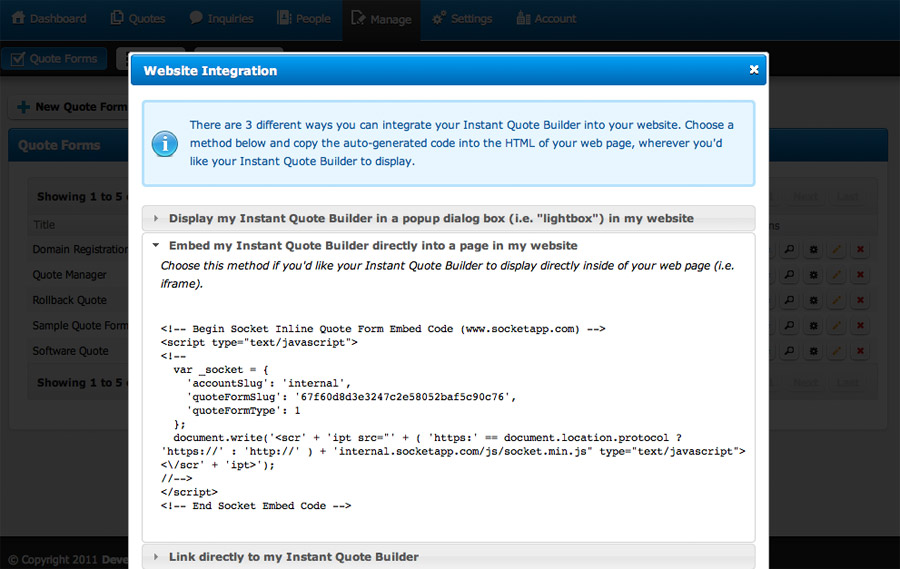Screen dimensions: 900x569
Task: Click the gear icon for Rollback Quote row
Action: click(812, 300)
